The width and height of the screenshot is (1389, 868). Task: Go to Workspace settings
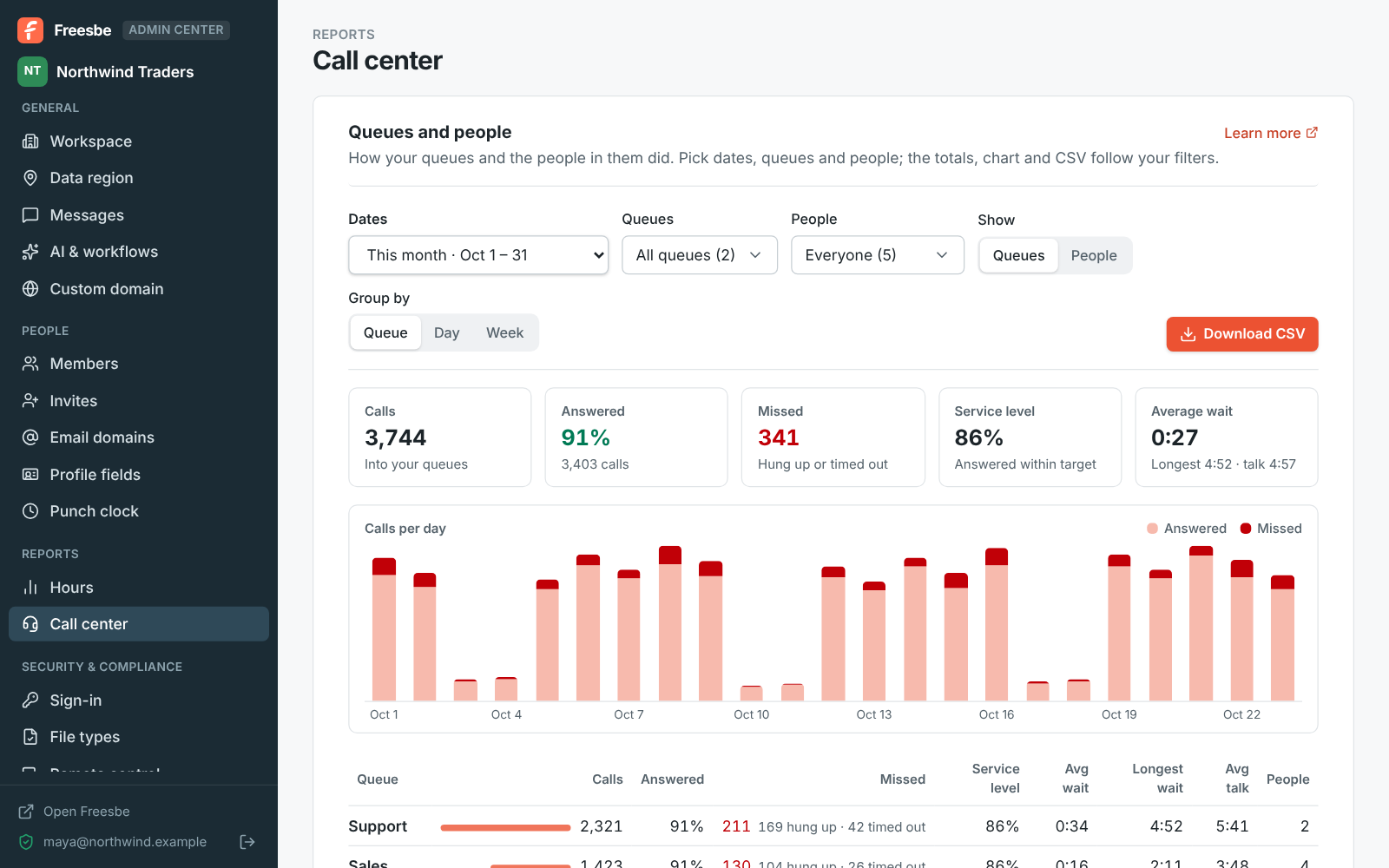139,141
